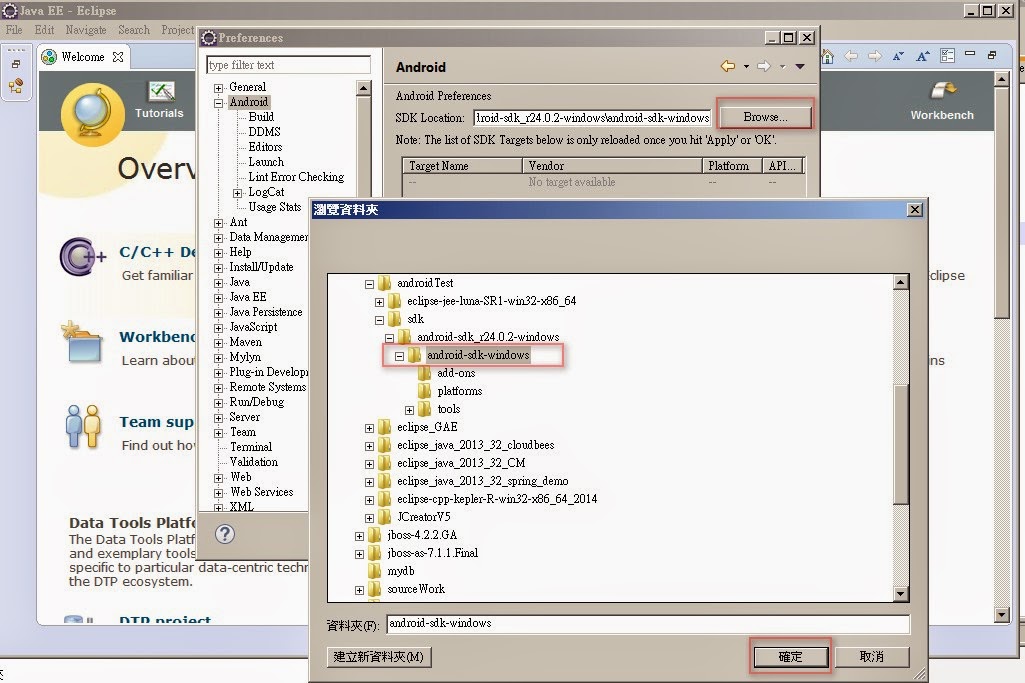Open Preferences help question mark icon
Screen dimensions: 1025x683
click(225, 534)
